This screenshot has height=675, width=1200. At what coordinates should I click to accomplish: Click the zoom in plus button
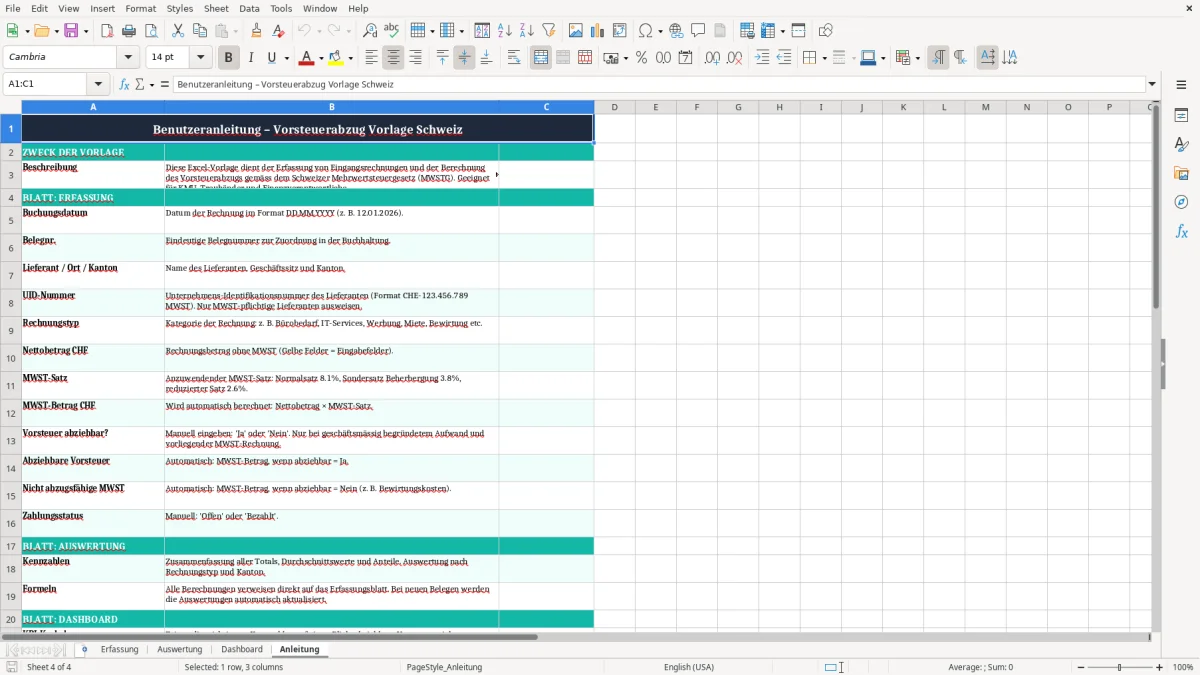[x=1160, y=667]
